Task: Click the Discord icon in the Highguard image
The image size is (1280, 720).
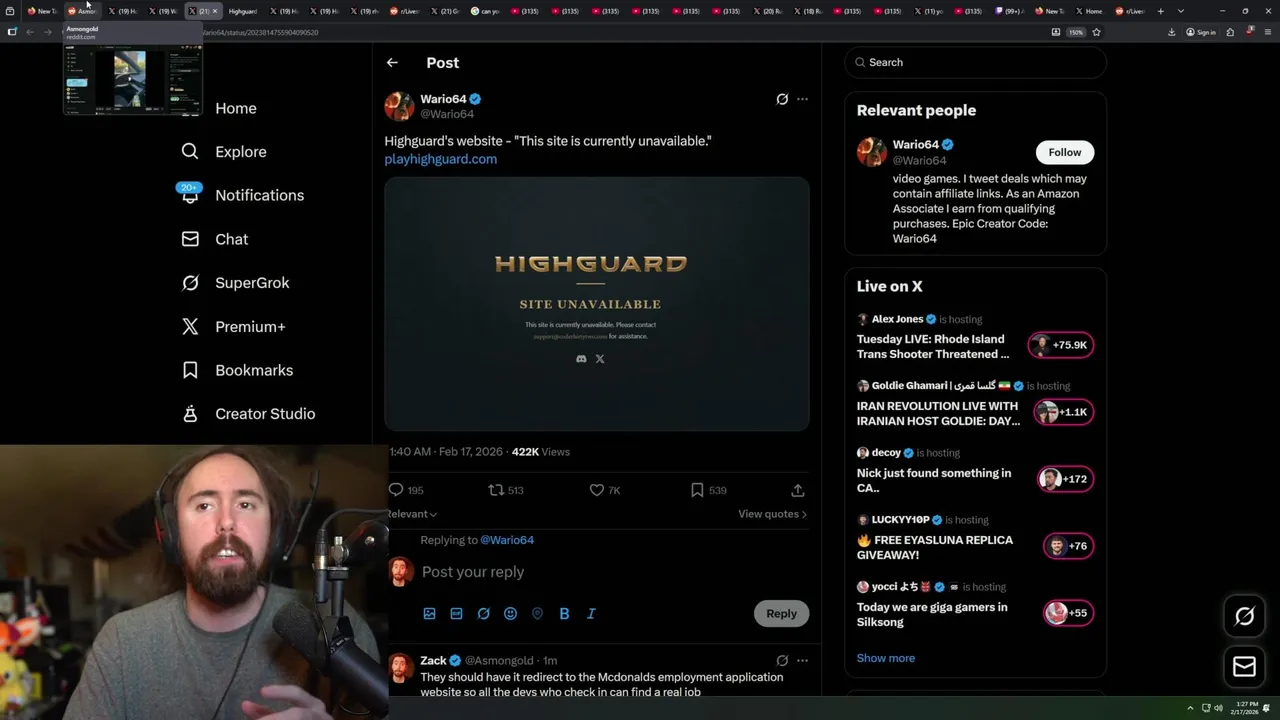Action: click(x=581, y=359)
